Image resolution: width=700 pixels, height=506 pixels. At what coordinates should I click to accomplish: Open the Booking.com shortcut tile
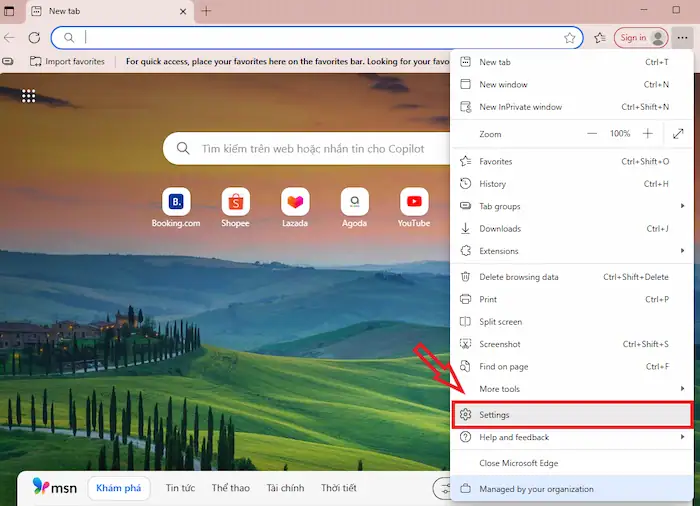(x=176, y=208)
